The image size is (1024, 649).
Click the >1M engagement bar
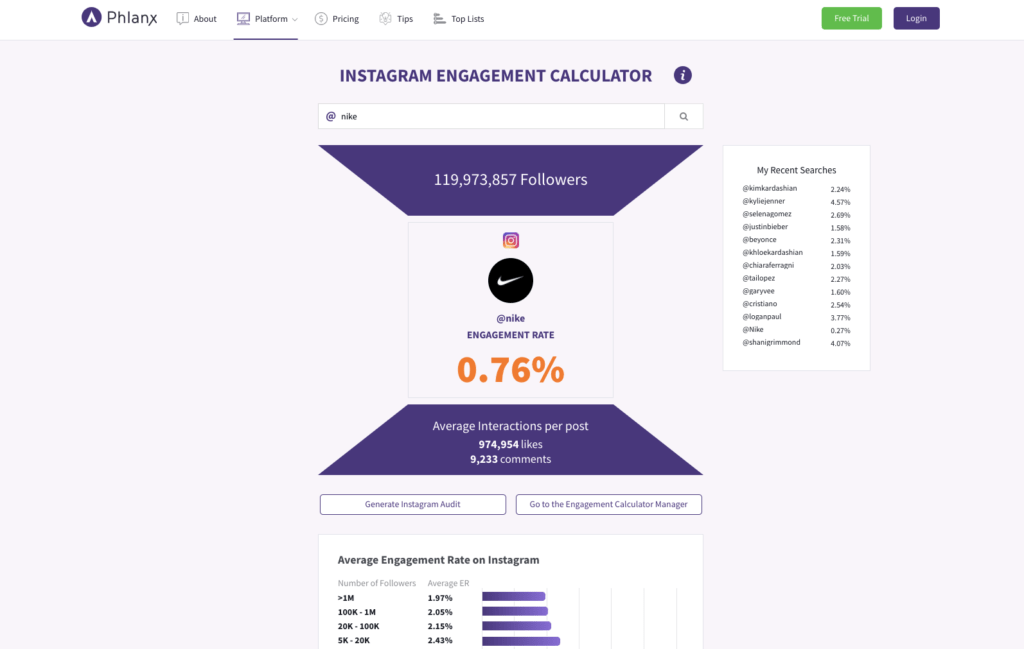point(513,596)
